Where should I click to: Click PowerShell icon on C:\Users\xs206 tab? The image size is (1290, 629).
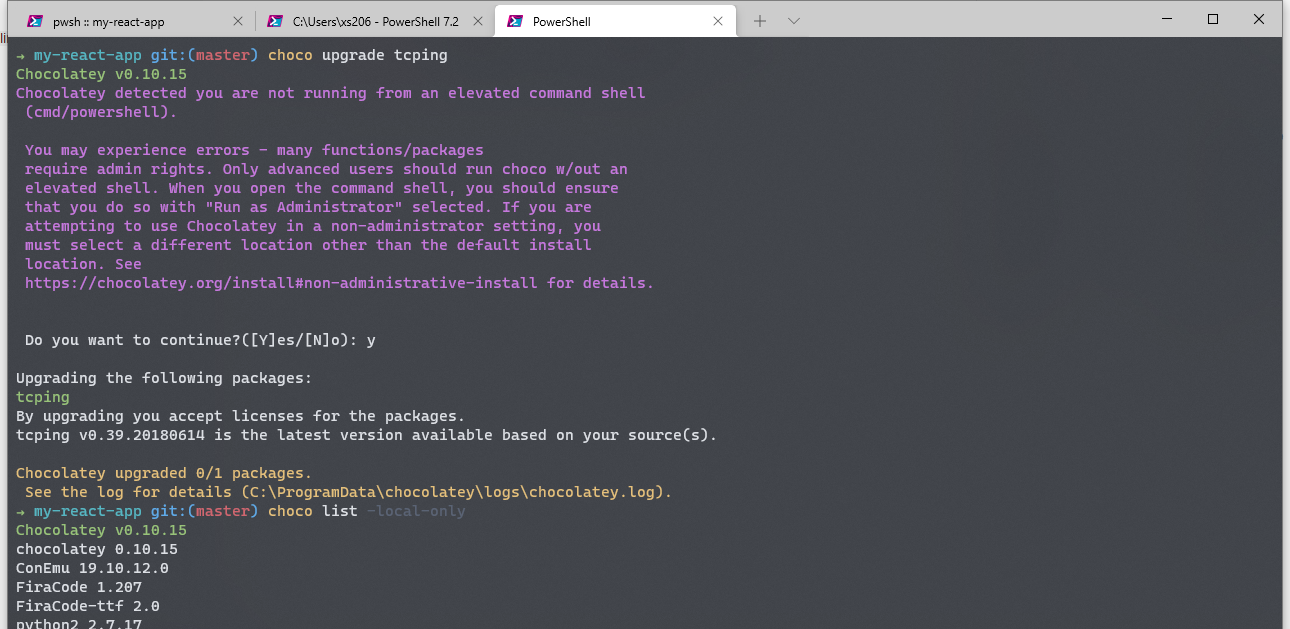(275, 21)
